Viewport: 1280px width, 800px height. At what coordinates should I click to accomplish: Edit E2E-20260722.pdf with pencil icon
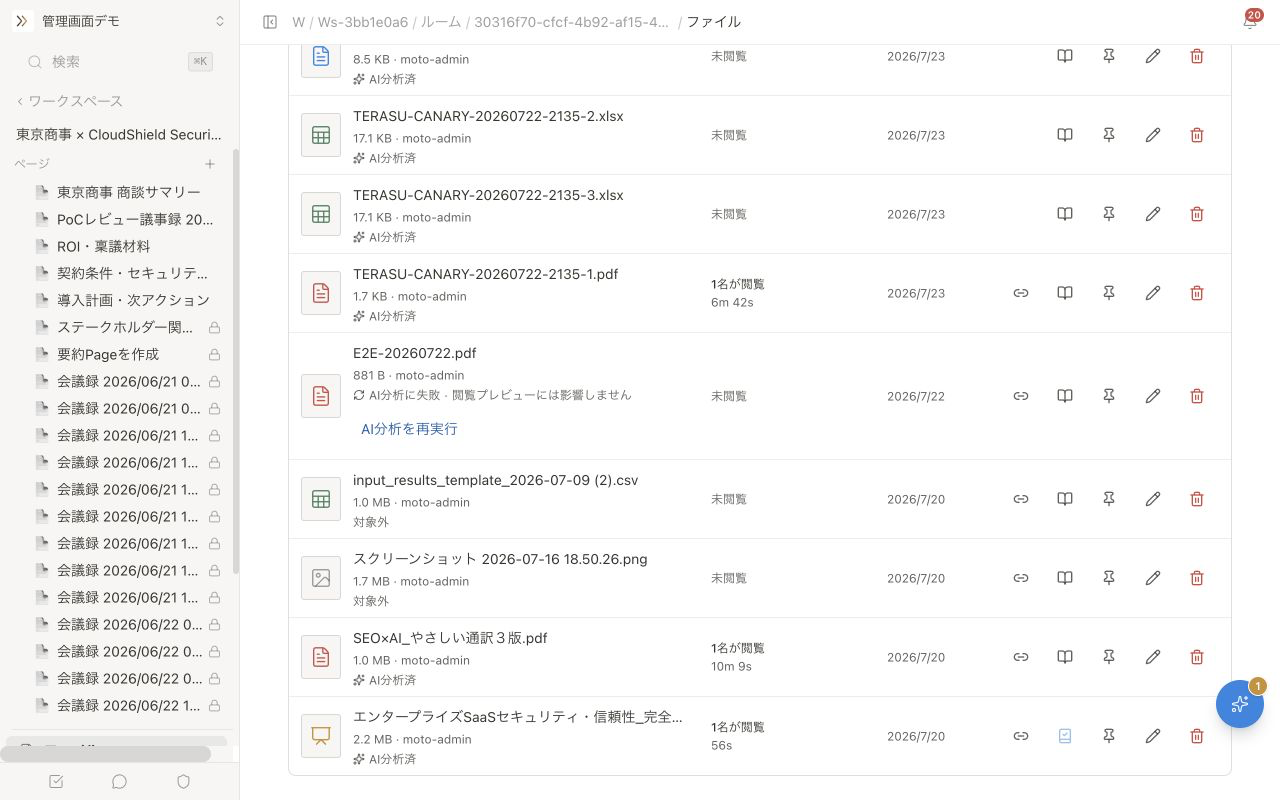point(1153,396)
